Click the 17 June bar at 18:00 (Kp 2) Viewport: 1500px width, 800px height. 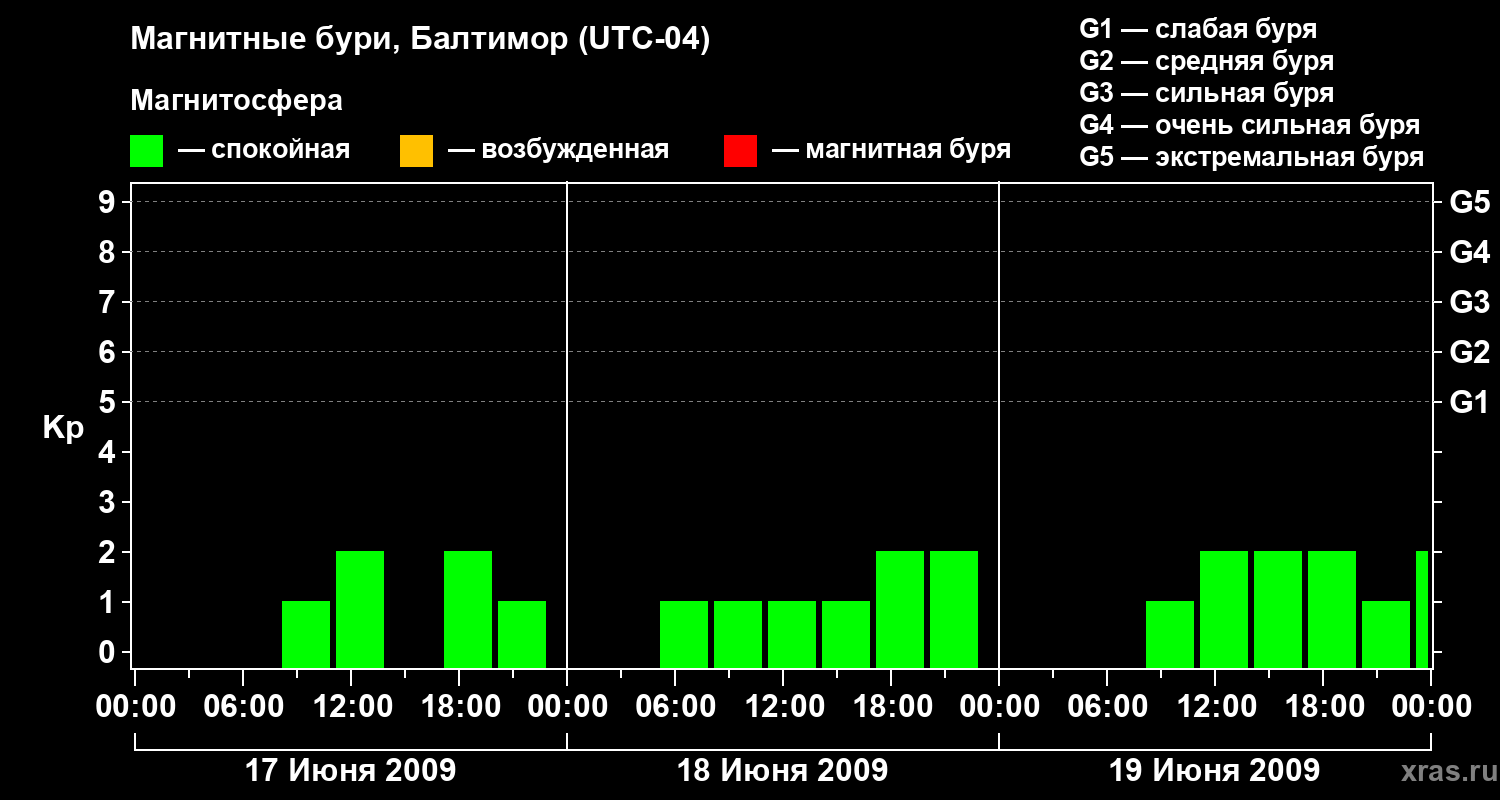click(468, 609)
